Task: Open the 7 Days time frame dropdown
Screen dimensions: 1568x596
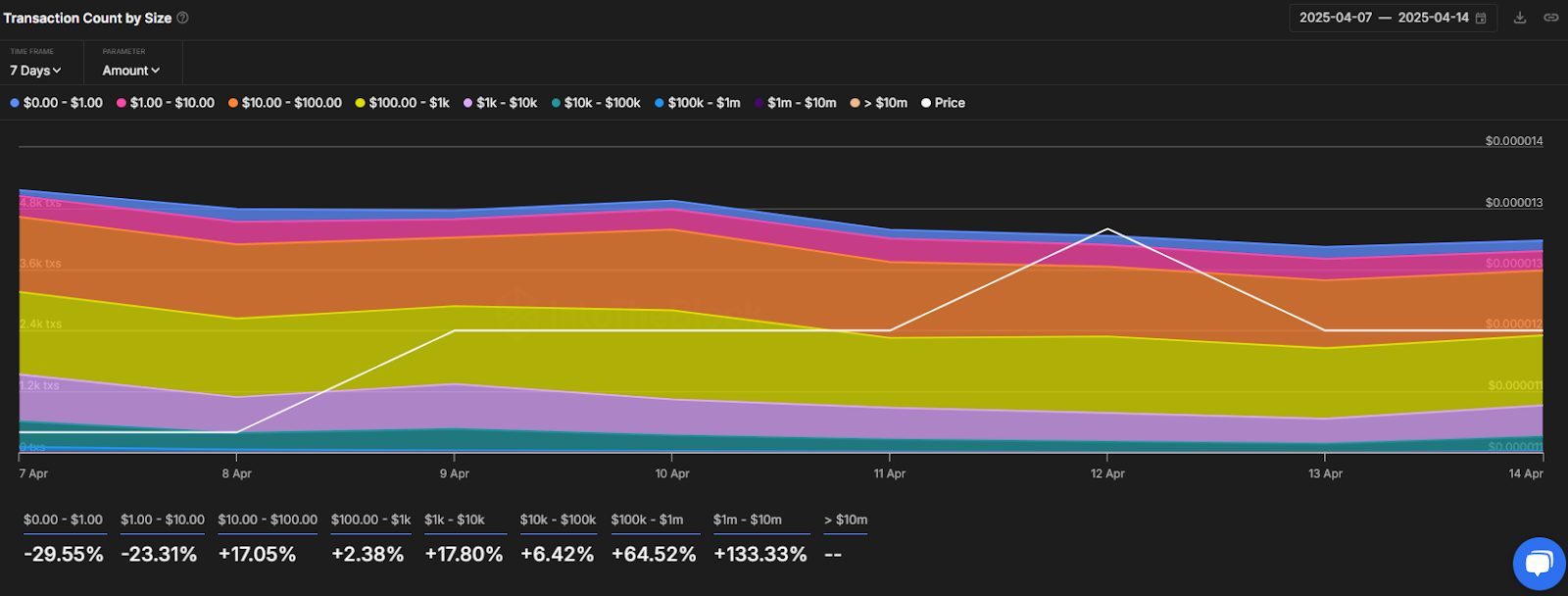Action: [x=35, y=71]
